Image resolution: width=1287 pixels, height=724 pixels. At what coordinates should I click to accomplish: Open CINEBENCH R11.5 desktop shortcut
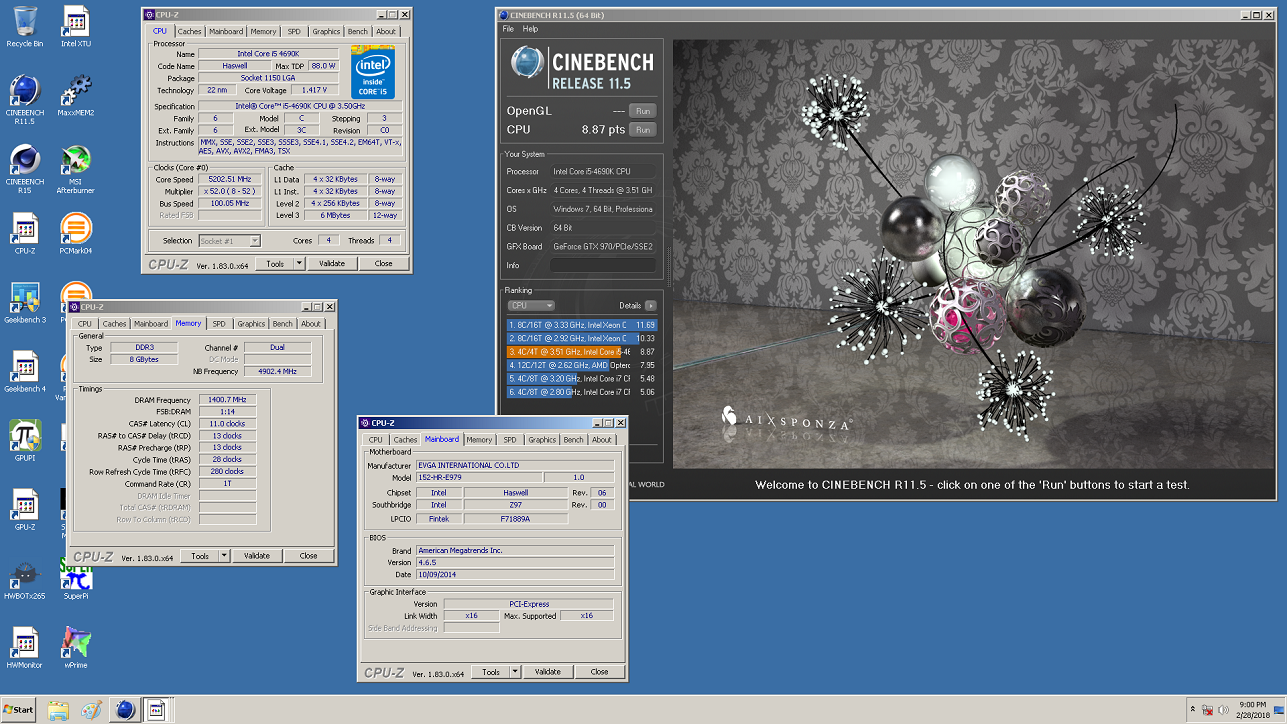click(25, 98)
